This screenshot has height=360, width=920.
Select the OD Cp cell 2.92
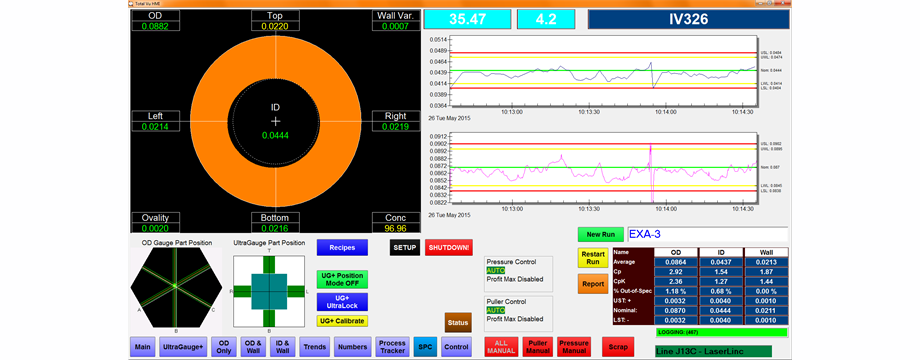676,273
